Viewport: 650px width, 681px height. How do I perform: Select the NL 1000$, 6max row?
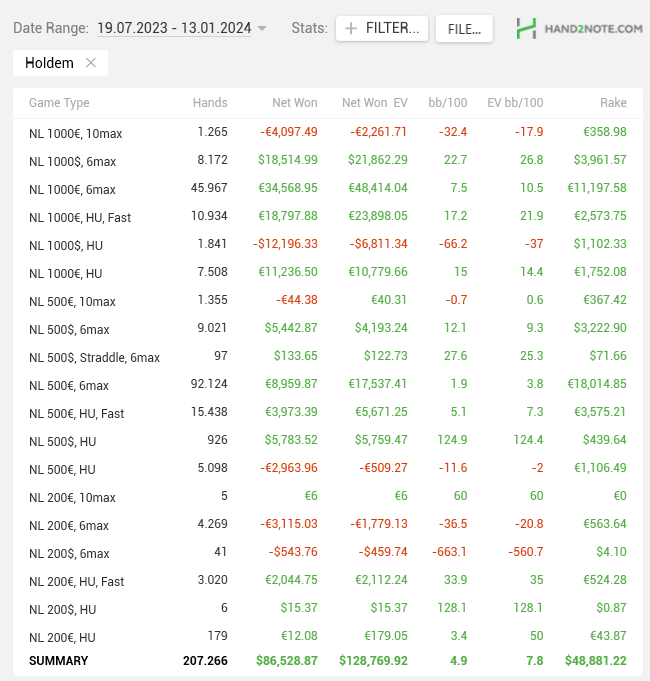click(x=328, y=160)
